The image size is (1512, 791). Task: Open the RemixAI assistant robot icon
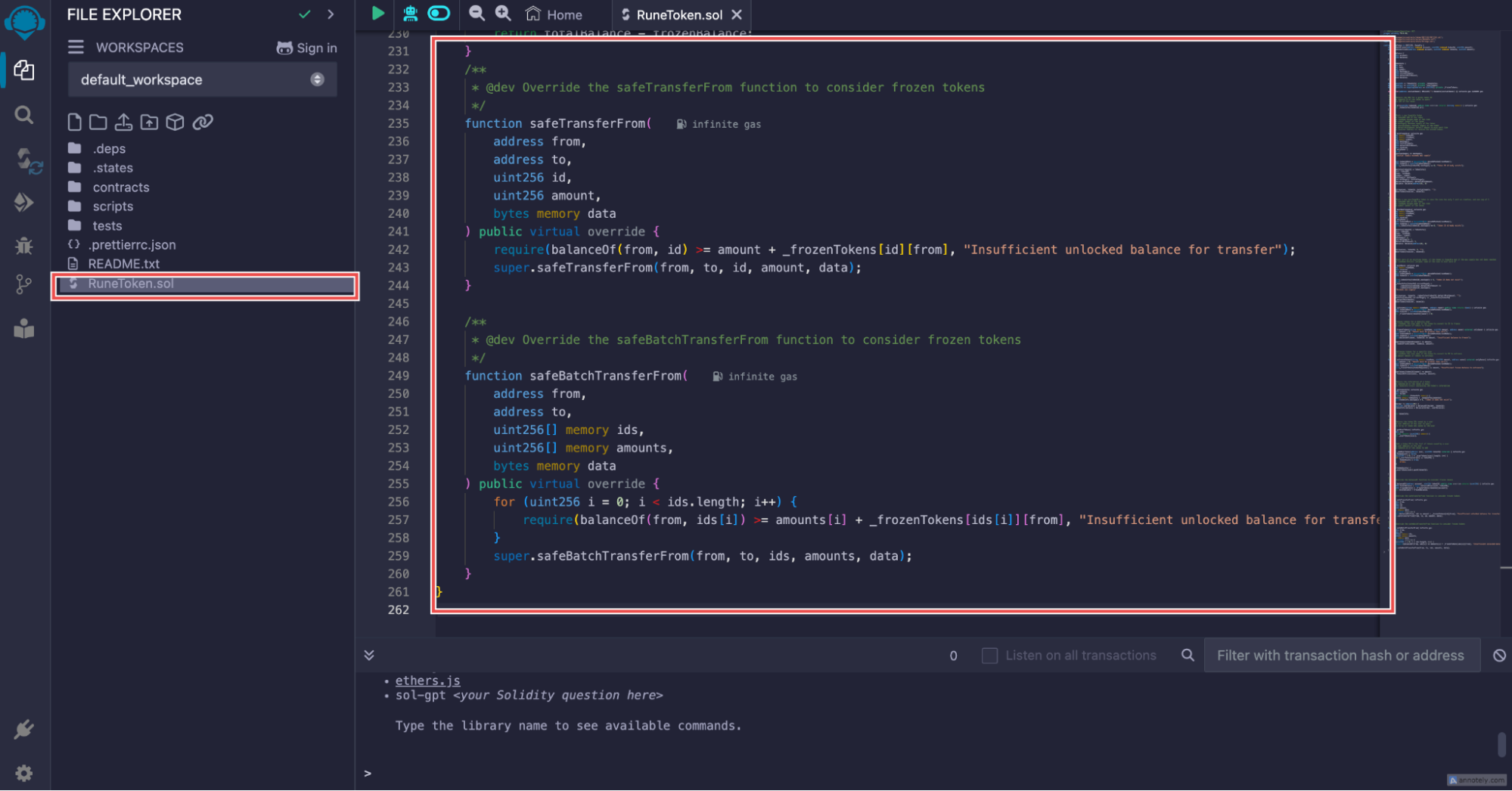tap(410, 14)
